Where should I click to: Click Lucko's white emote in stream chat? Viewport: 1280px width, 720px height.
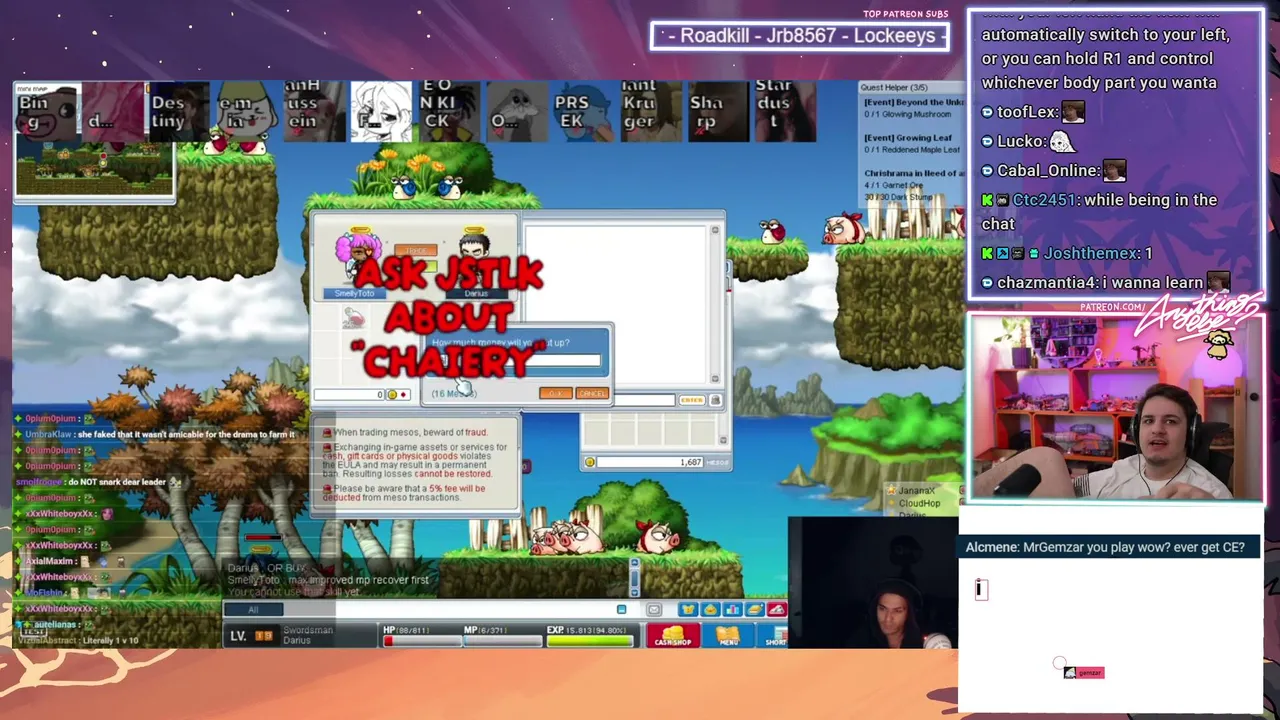click(1061, 141)
